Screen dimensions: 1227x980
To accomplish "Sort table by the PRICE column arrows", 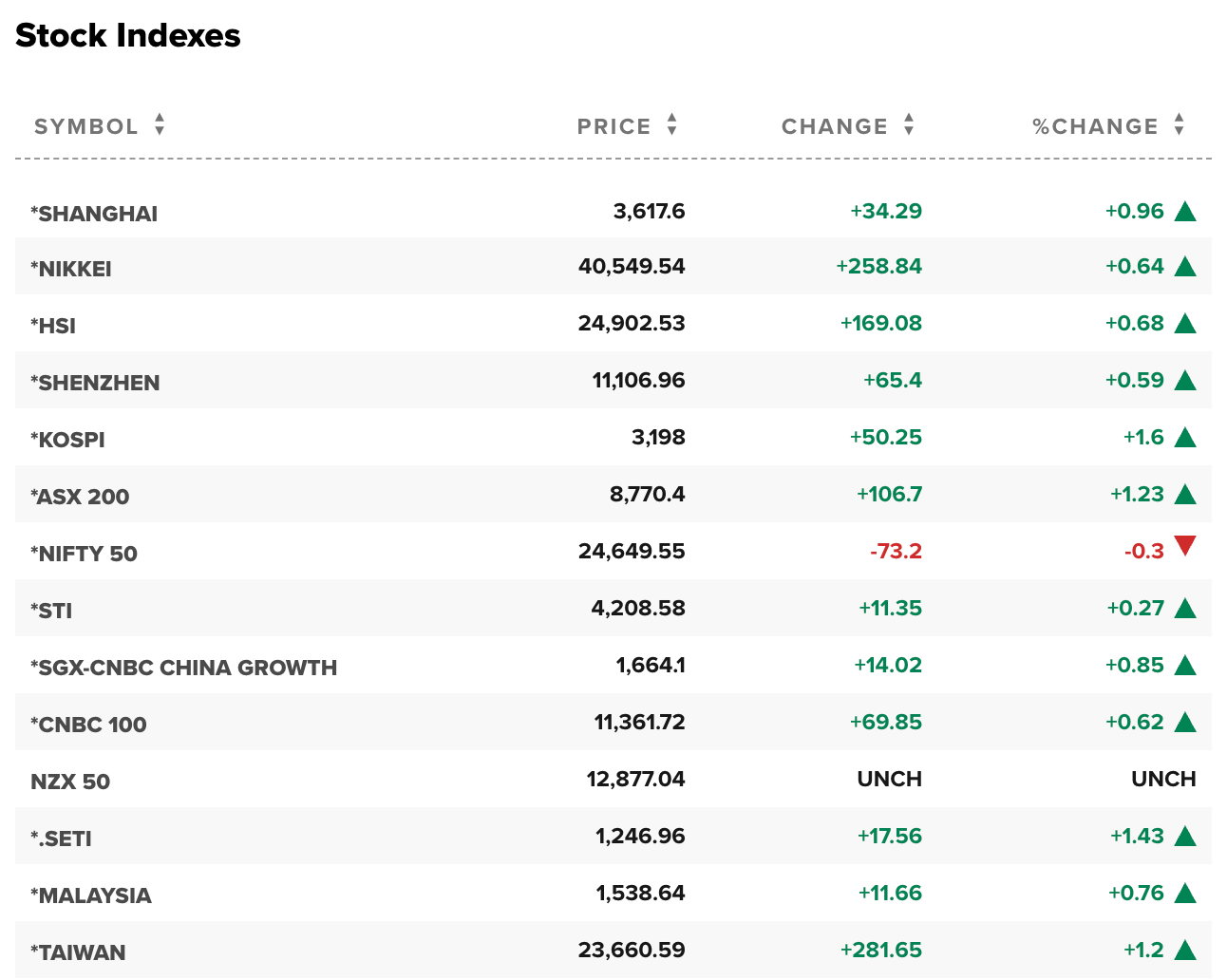I will click(x=672, y=124).
